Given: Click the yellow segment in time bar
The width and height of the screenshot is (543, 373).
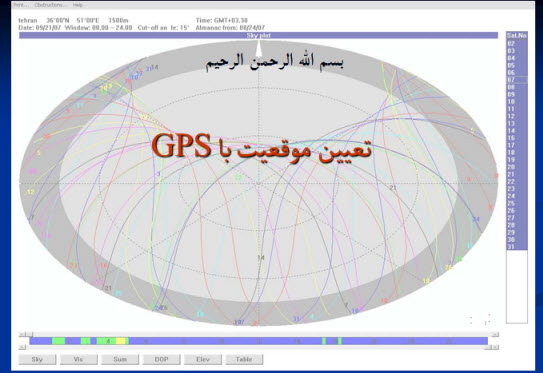Looking at the screenshot, I should [121, 341].
